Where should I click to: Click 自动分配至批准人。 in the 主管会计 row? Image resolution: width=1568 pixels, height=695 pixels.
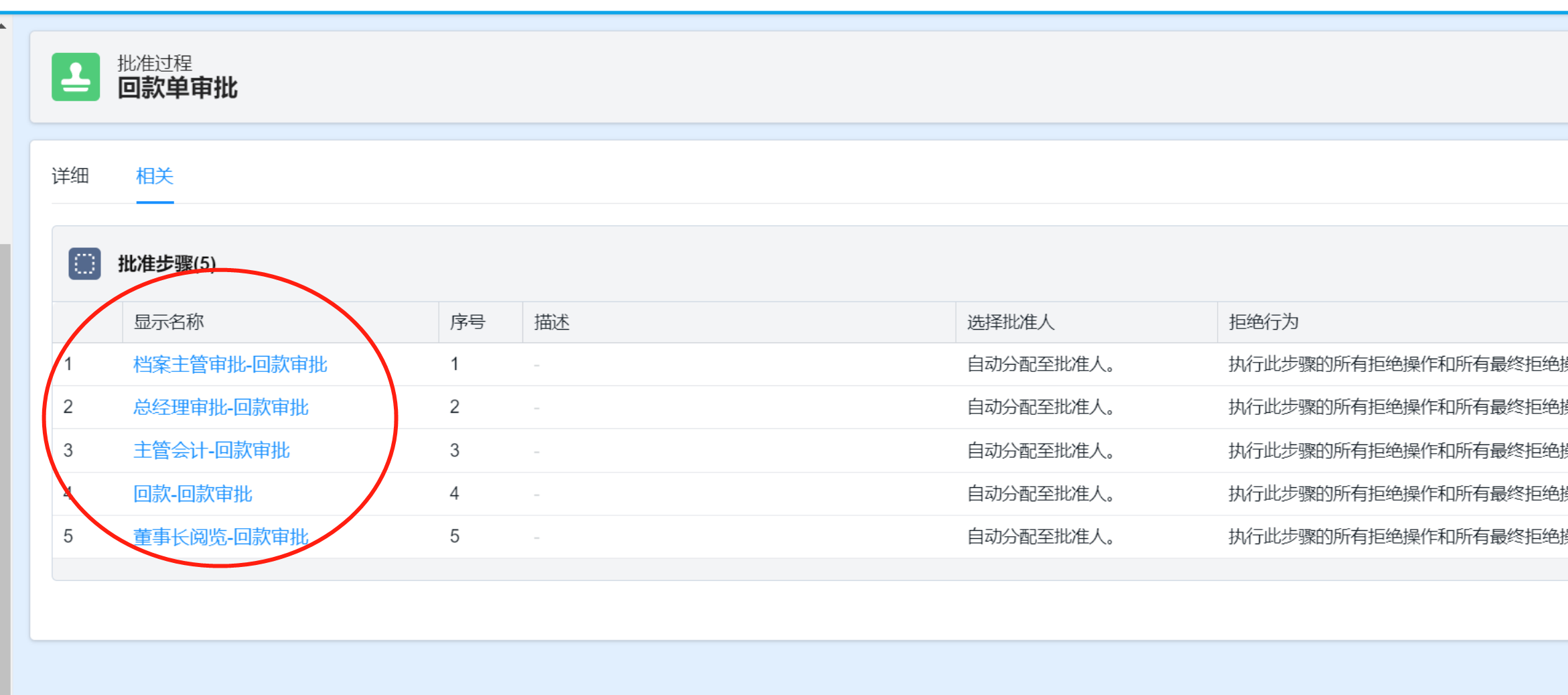click(x=1041, y=450)
